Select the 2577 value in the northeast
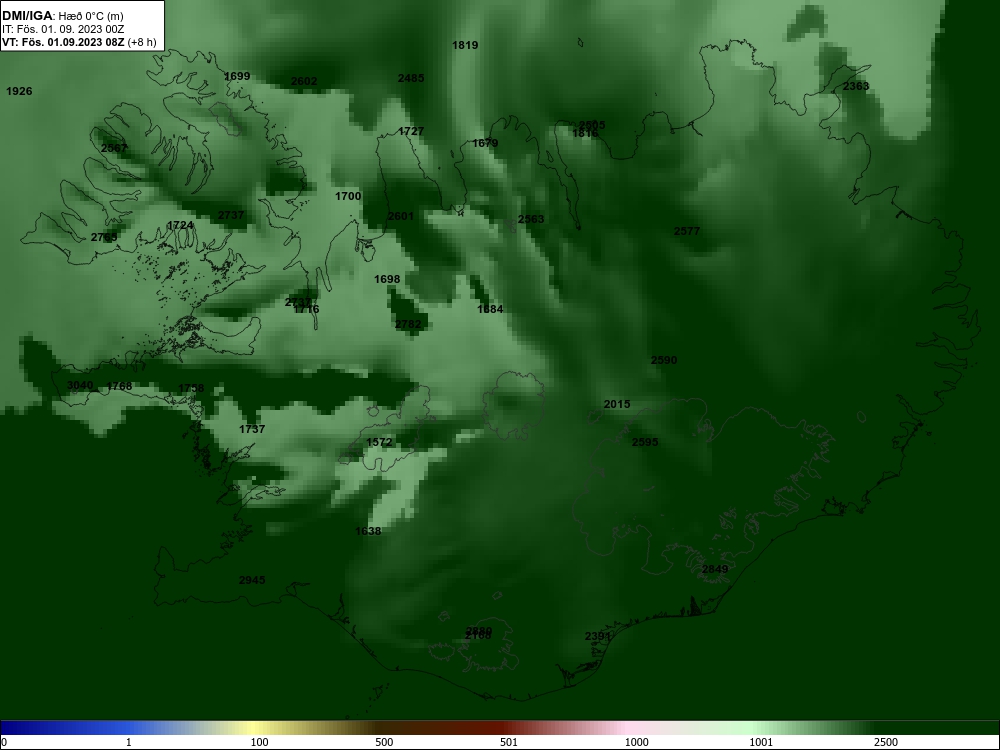 pos(687,231)
